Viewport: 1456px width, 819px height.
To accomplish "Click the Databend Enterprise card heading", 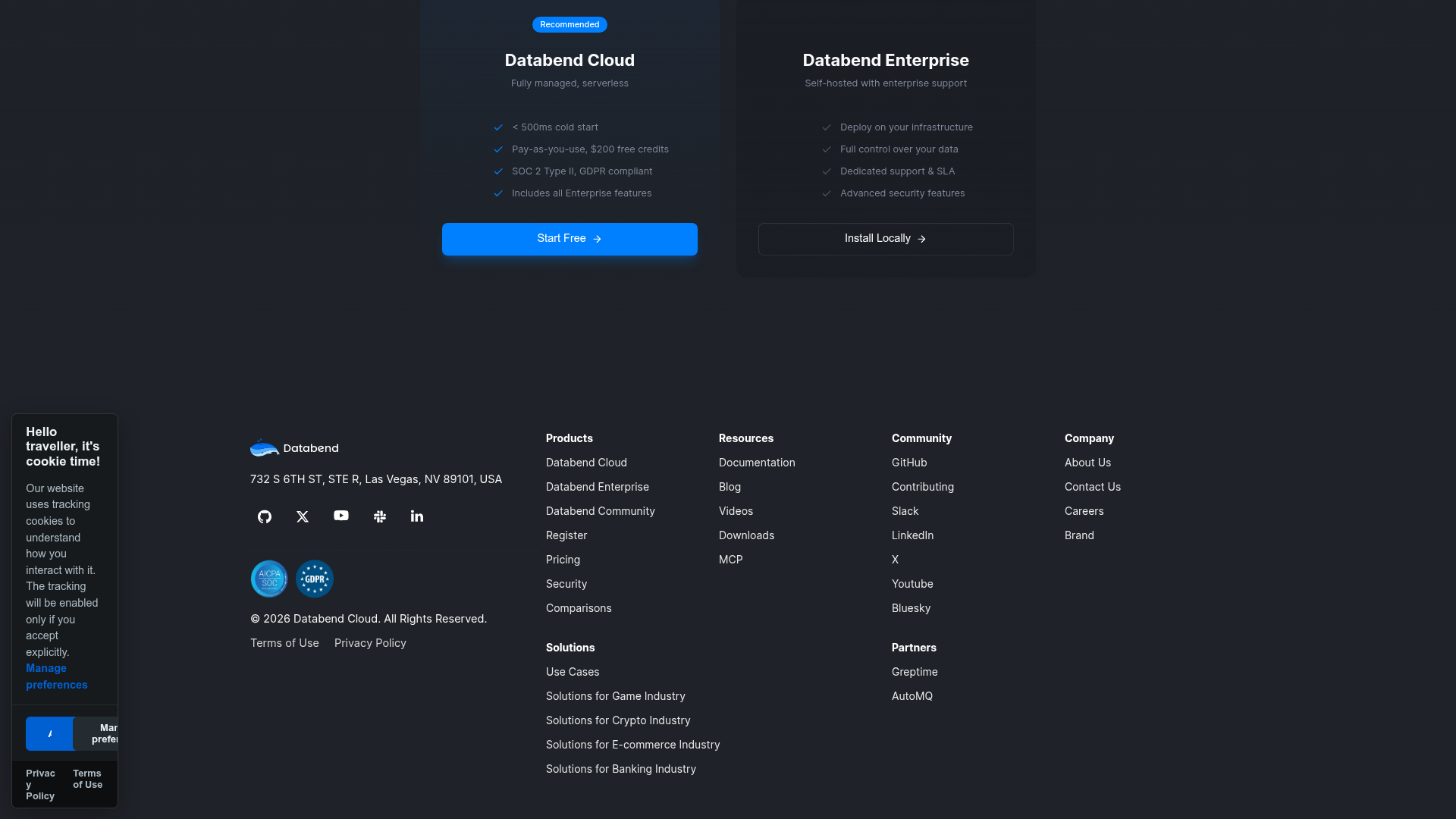I will tap(886, 60).
